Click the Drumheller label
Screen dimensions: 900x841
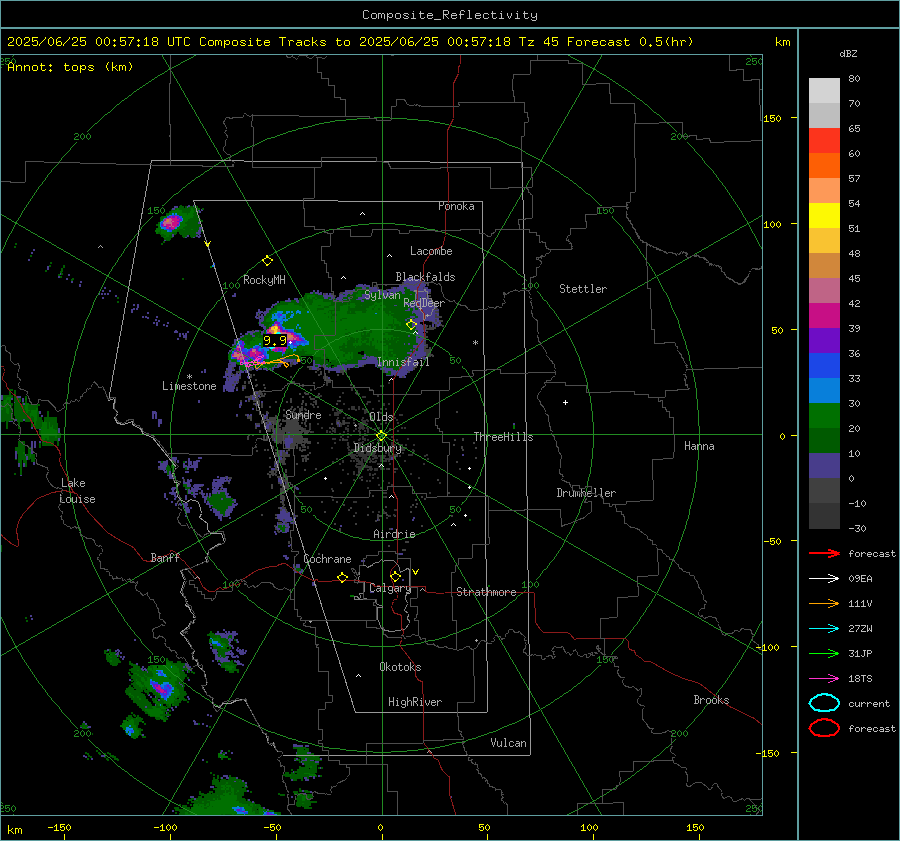tap(586, 493)
